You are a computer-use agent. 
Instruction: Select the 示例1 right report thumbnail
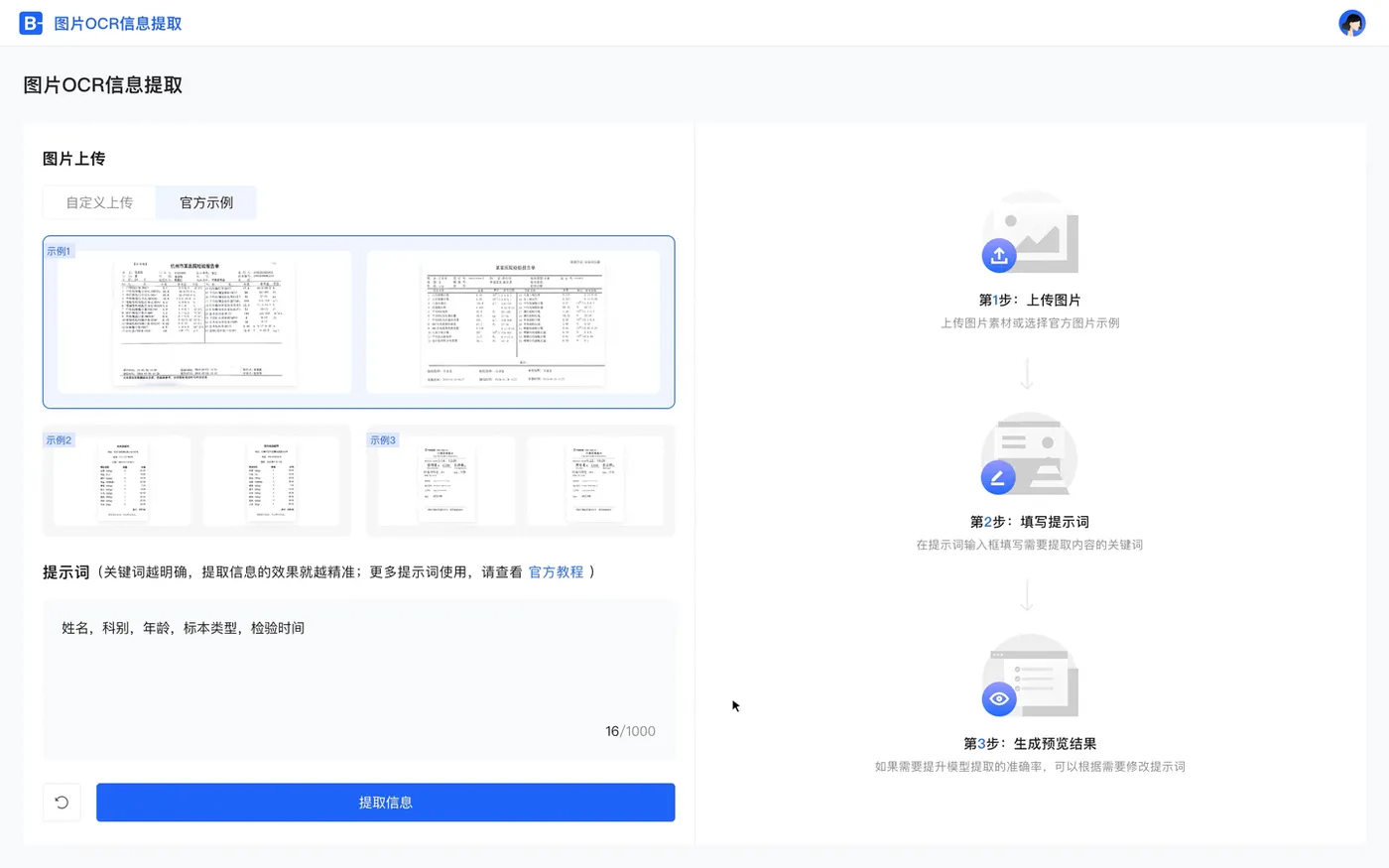[x=513, y=321]
